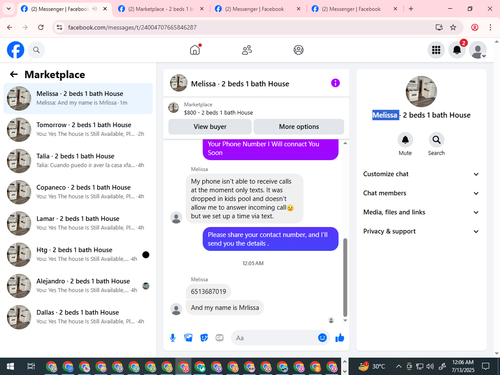Open the Windows notification center icon
500x375 pixels.
coord(486,367)
